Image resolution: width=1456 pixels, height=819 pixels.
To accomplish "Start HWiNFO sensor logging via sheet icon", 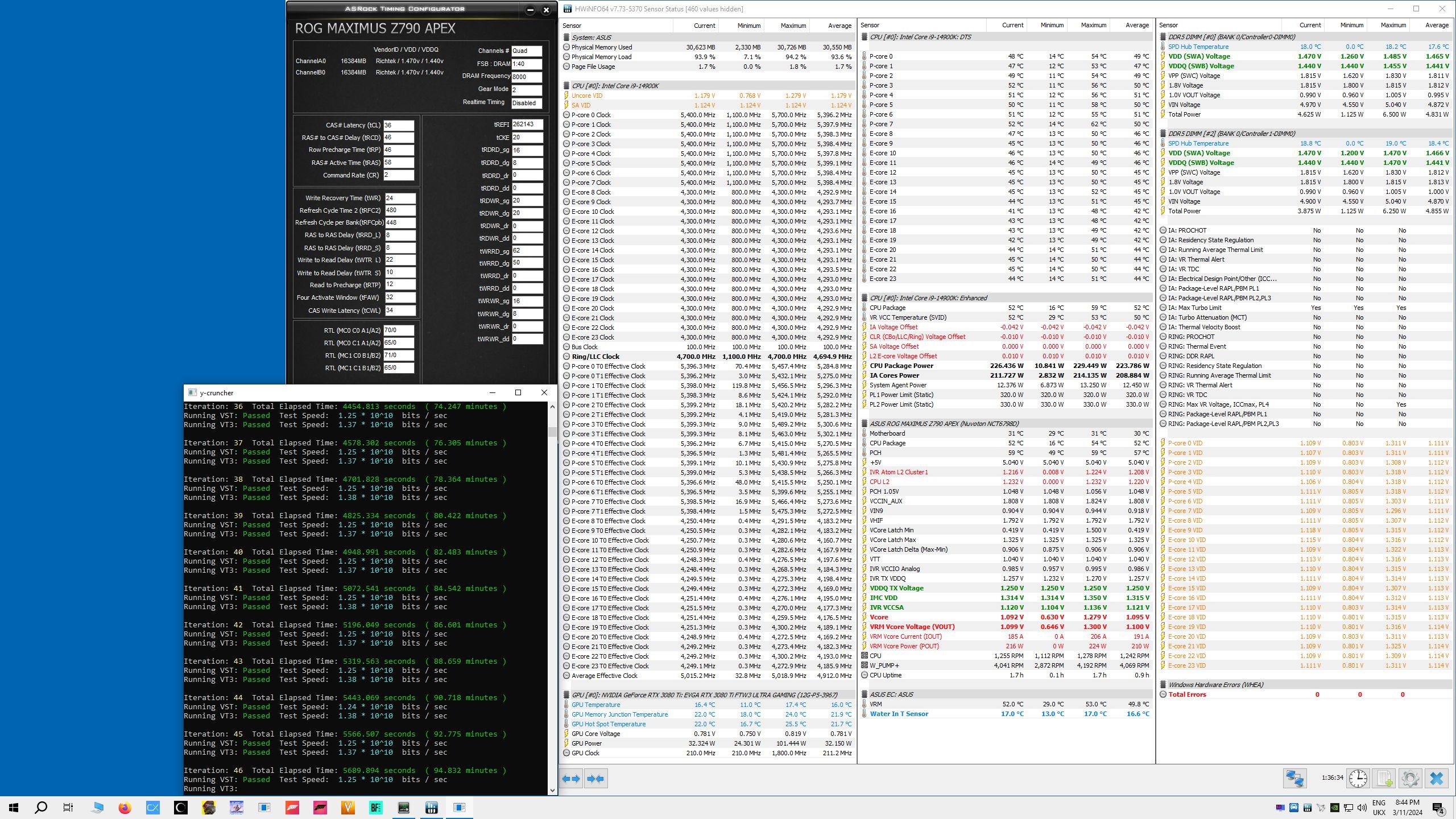I will (1384, 778).
